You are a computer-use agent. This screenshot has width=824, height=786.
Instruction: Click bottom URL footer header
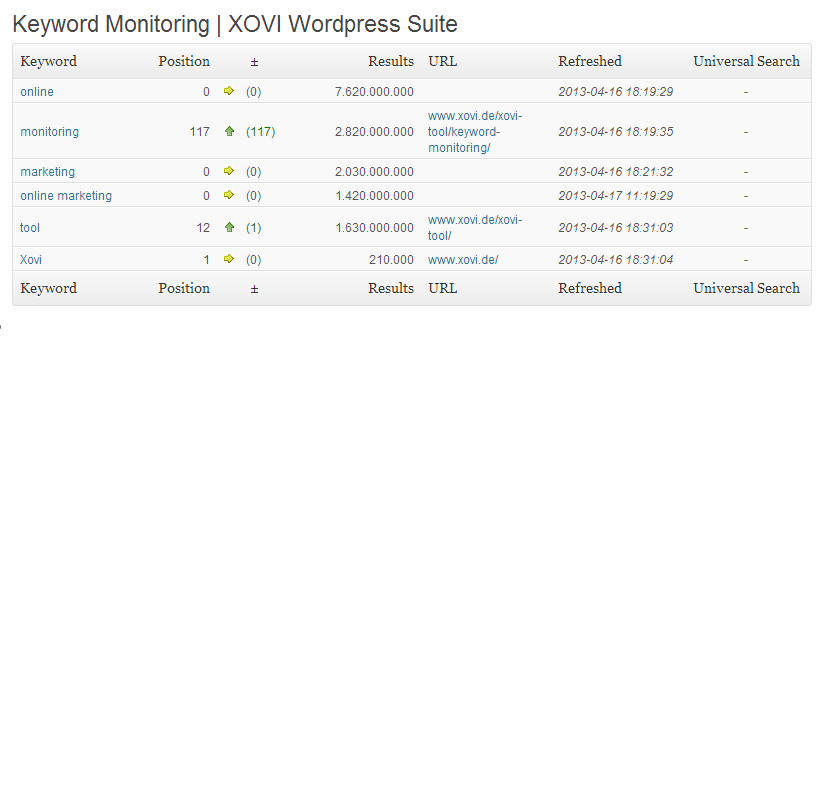tap(442, 288)
